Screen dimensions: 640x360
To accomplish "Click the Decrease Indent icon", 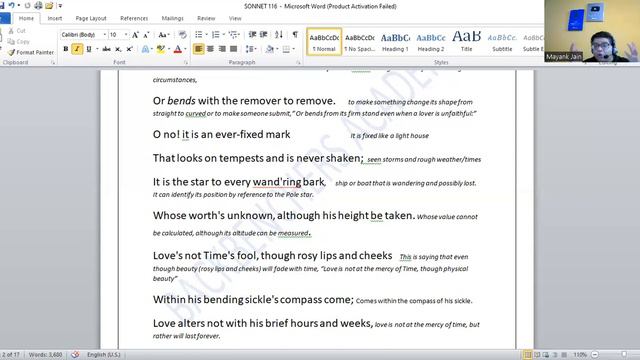I will pyautogui.click(x=252, y=35).
